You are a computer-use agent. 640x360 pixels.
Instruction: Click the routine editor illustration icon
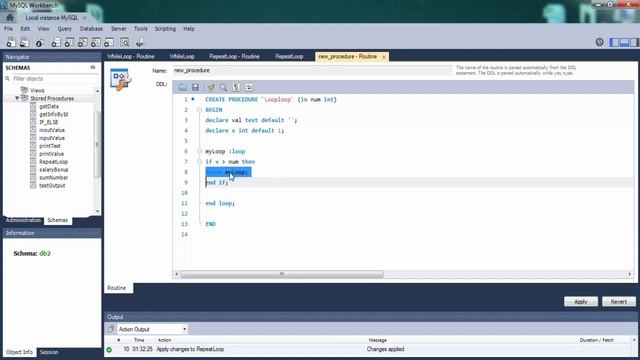120,79
